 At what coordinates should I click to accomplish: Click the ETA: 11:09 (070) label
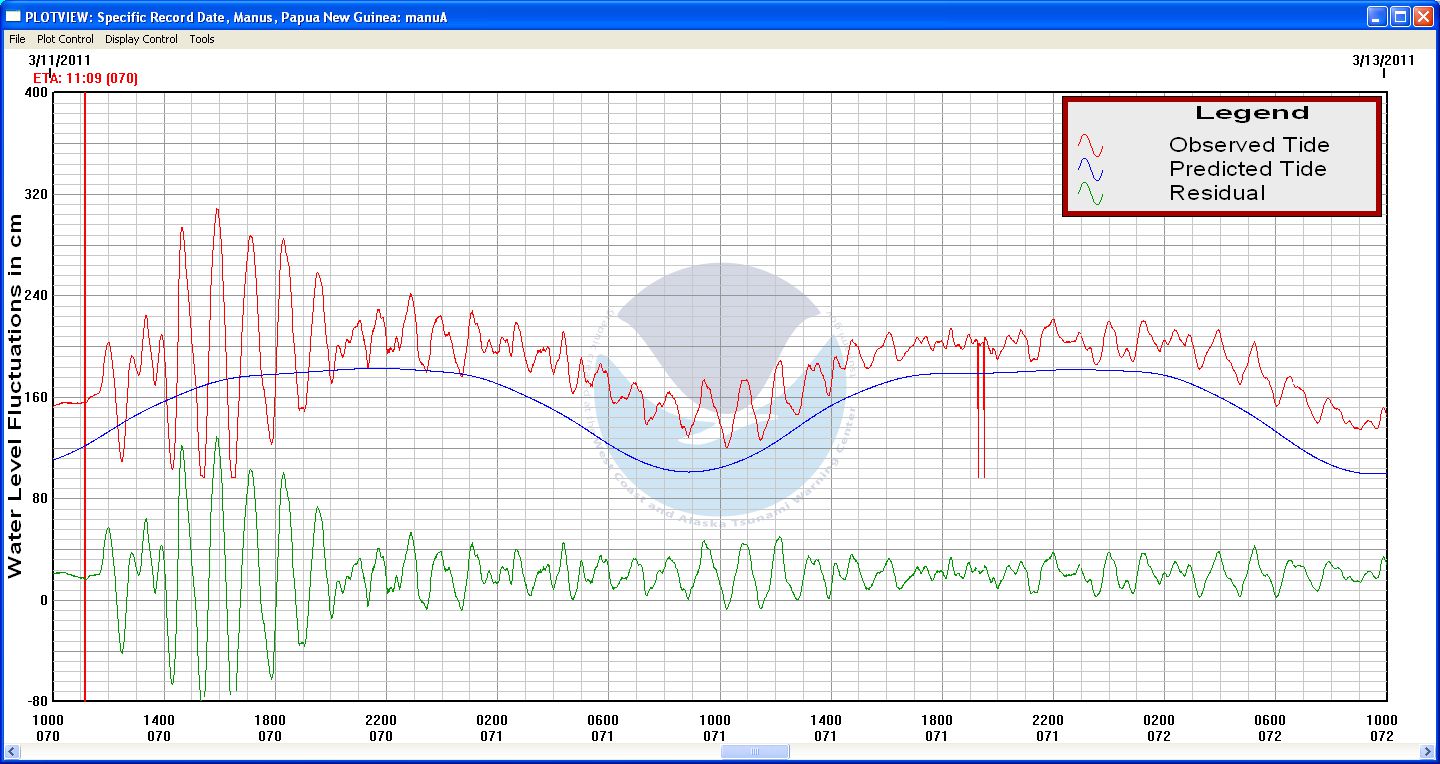pos(85,78)
